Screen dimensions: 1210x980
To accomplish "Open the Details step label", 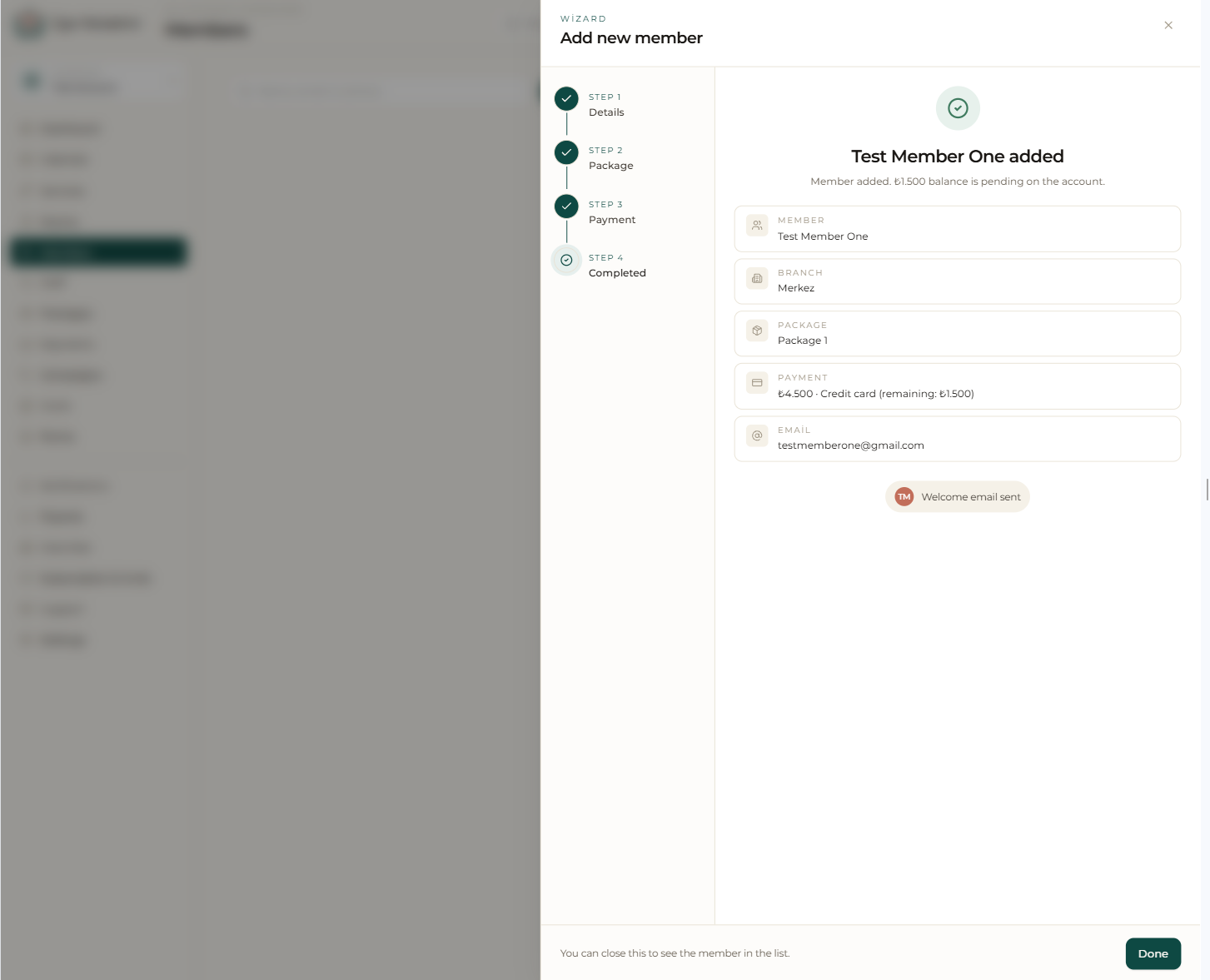I will point(606,112).
